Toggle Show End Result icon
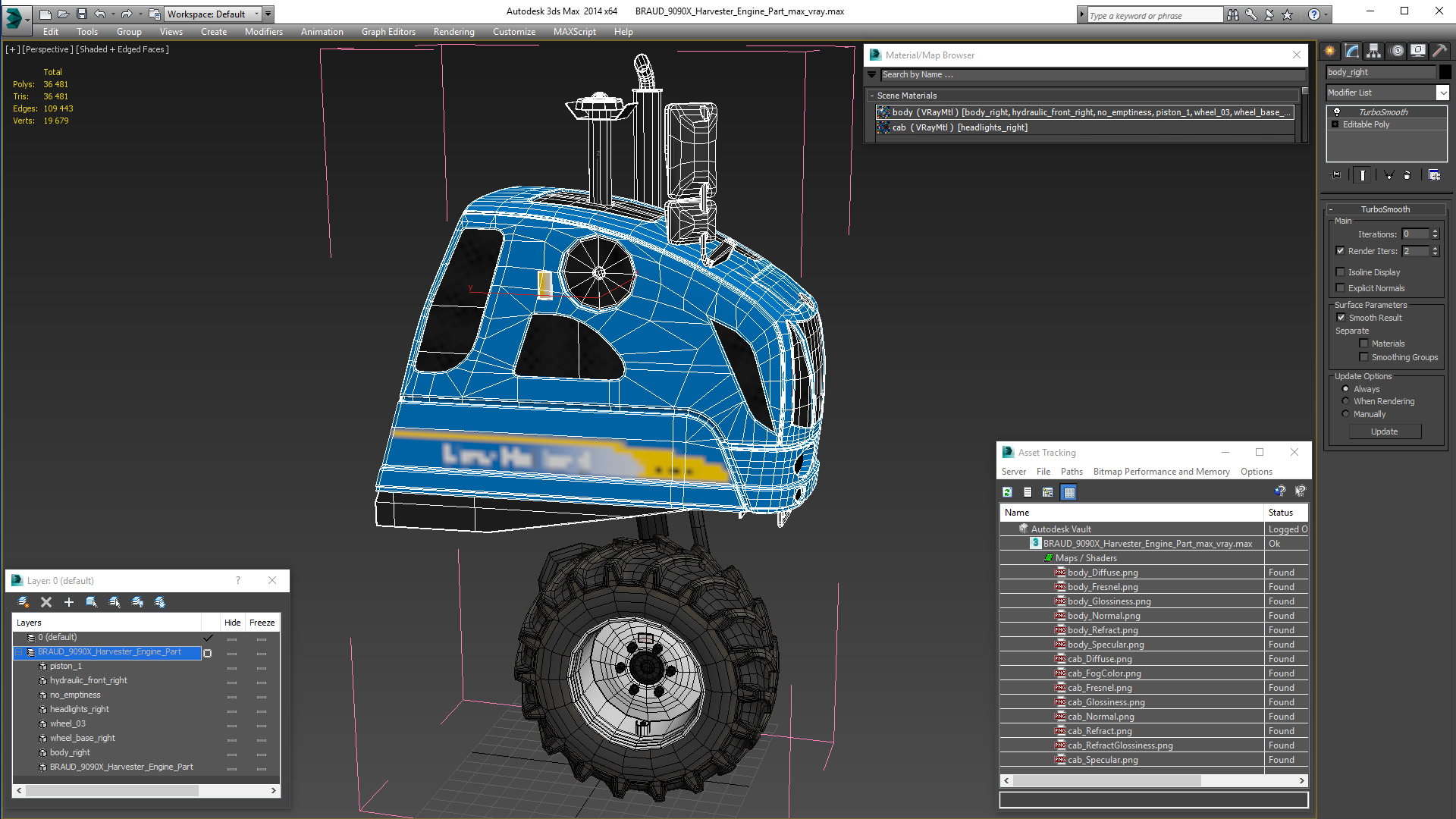 (1363, 175)
